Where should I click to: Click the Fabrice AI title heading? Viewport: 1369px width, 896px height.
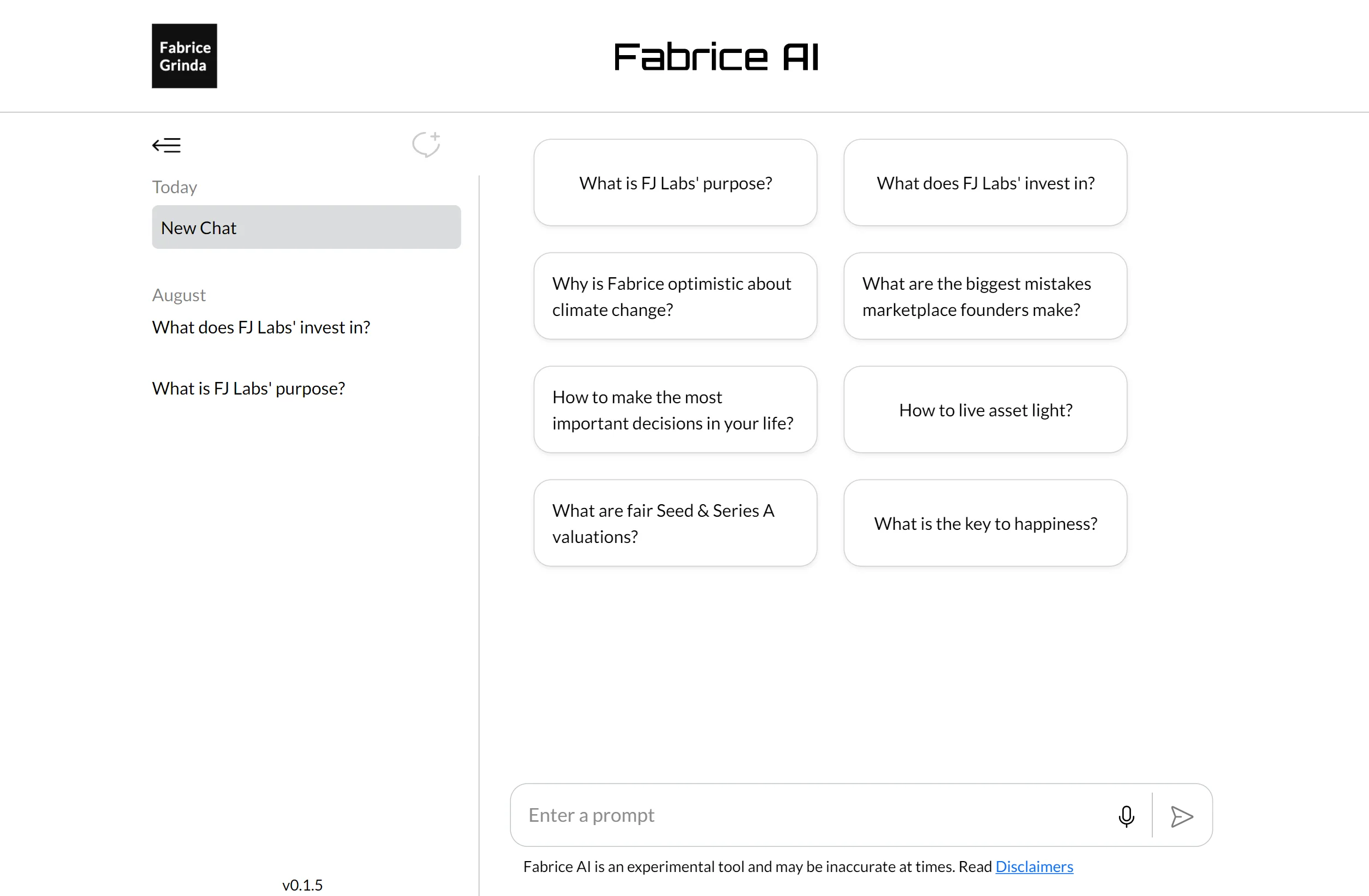(716, 57)
